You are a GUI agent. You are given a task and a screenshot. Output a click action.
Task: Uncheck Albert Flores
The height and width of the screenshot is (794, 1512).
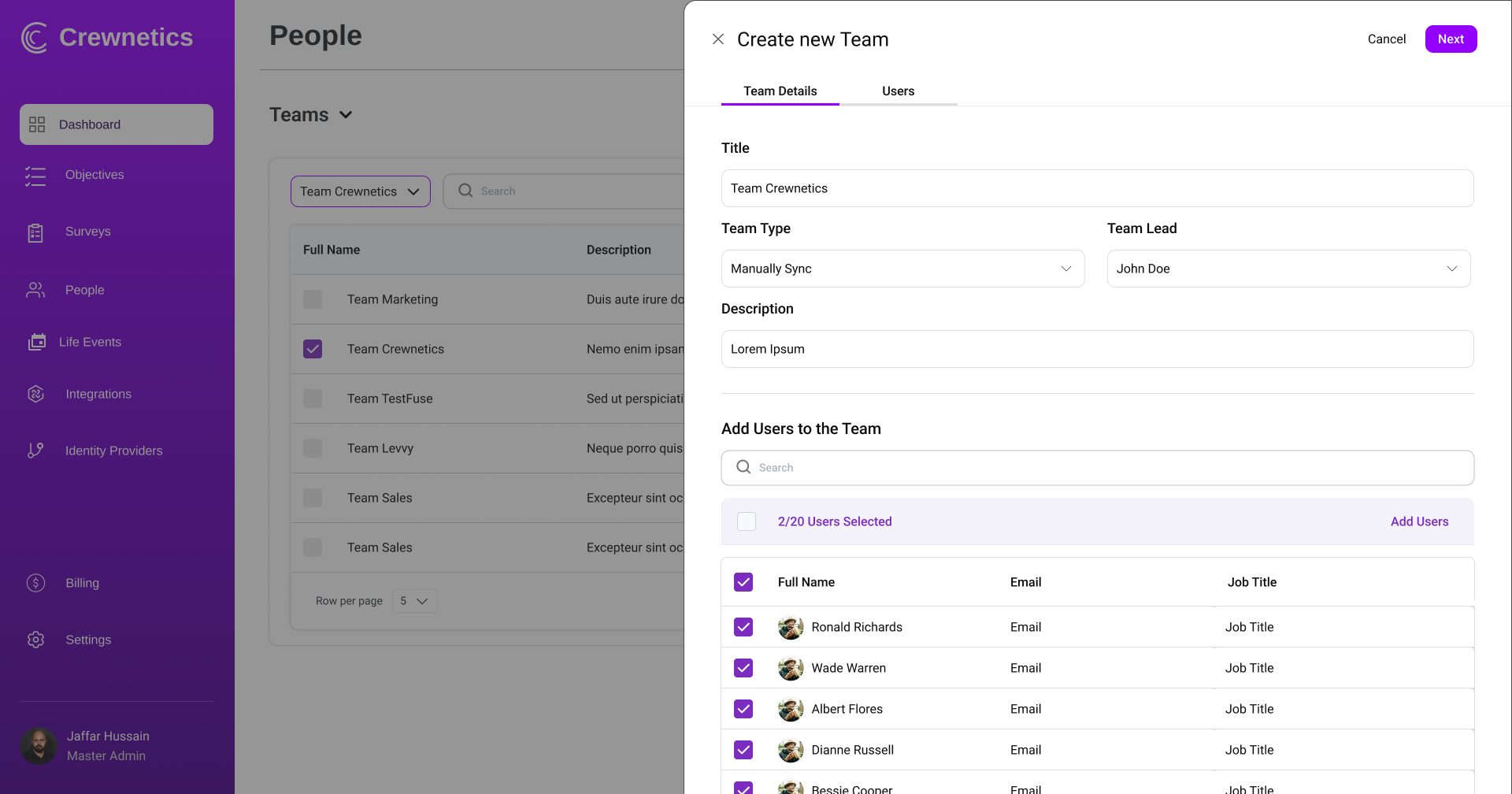pyautogui.click(x=743, y=709)
